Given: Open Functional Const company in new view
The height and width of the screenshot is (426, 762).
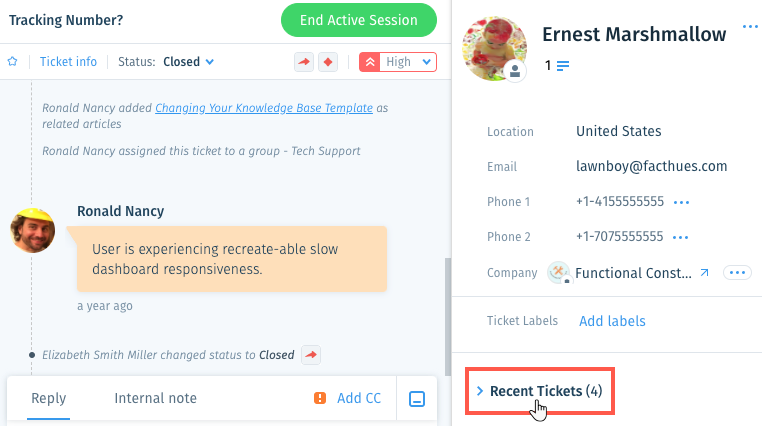Looking at the screenshot, I should (704, 273).
